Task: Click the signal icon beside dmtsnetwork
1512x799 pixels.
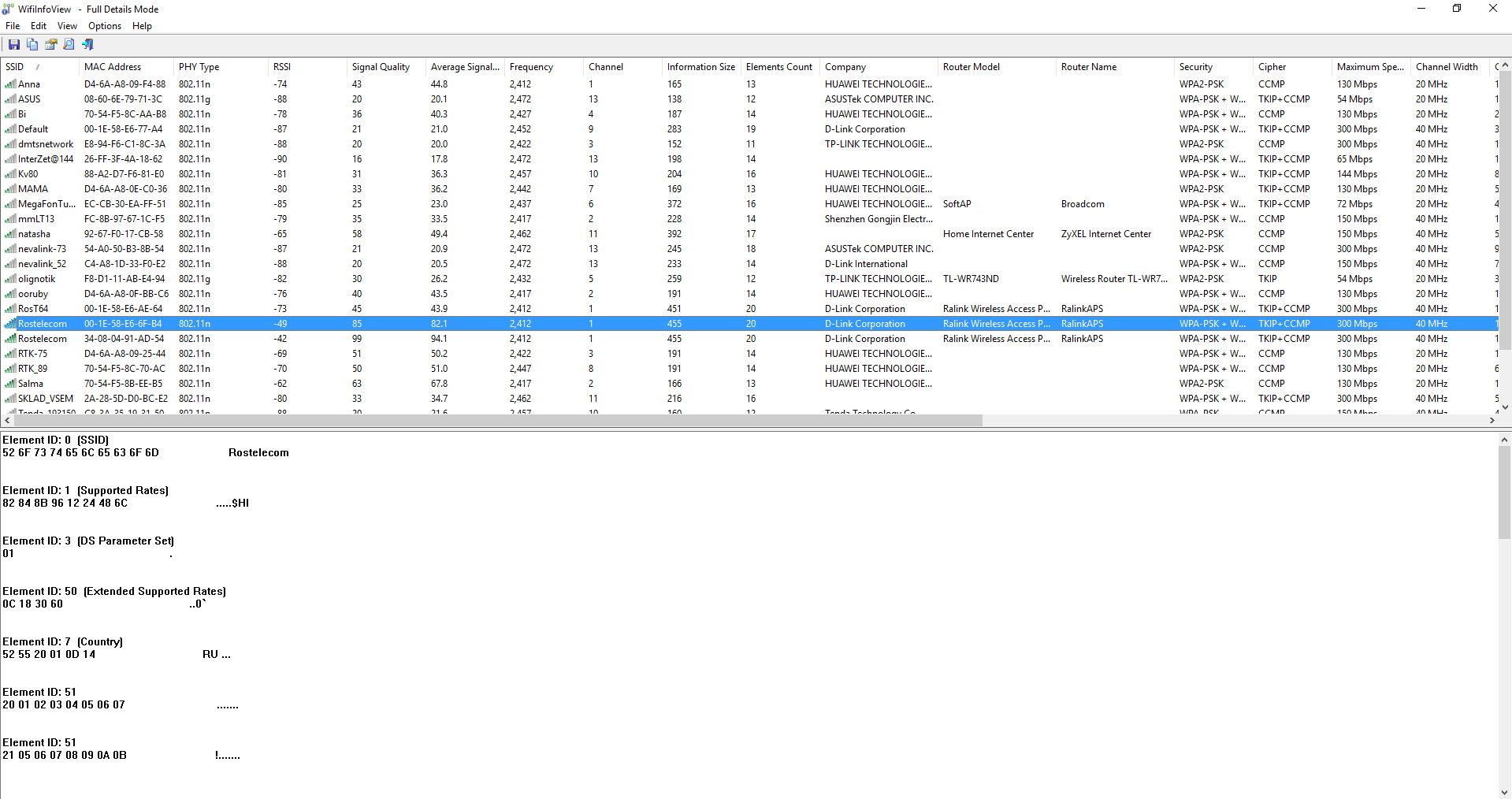Action: [11, 143]
